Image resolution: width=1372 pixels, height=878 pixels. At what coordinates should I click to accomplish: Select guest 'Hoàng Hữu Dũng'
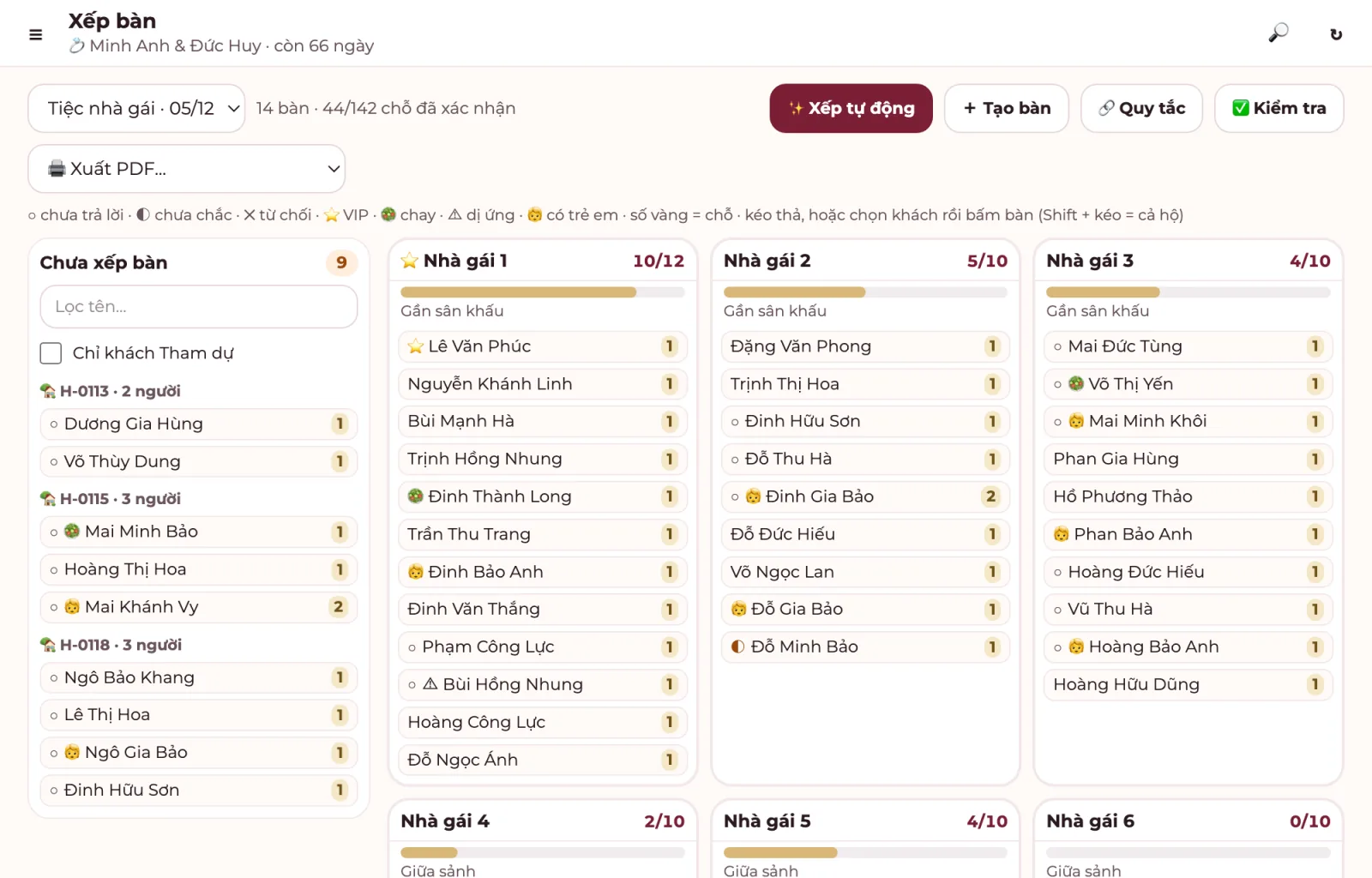coord(1188,684)
